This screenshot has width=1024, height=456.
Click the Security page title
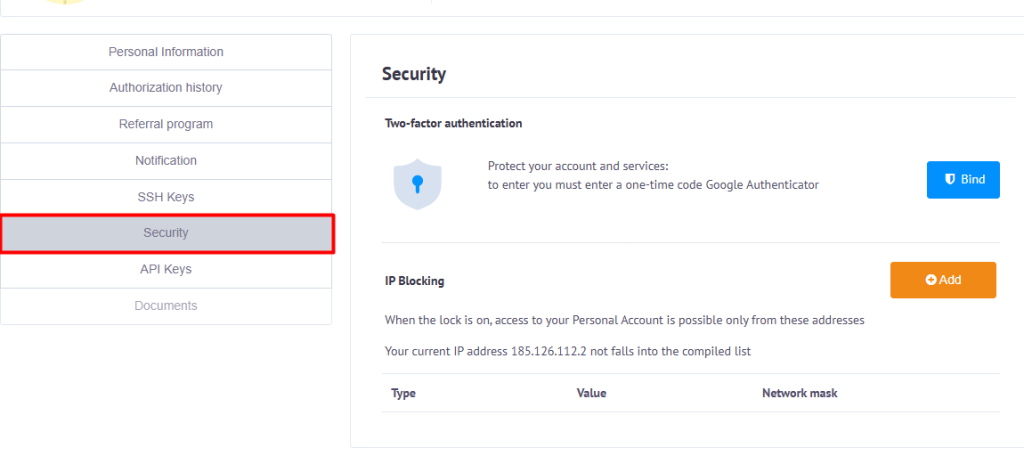pyautogui.click(x=414, y=74)
